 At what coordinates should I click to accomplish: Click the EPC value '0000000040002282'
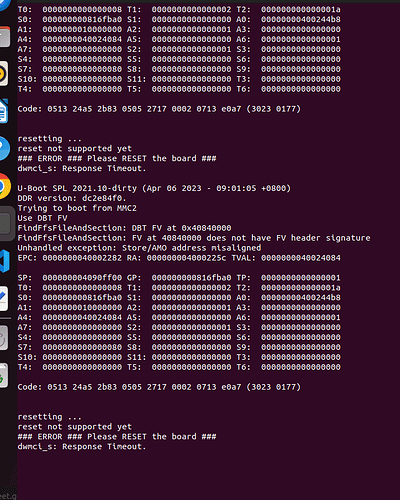[82, 258]
